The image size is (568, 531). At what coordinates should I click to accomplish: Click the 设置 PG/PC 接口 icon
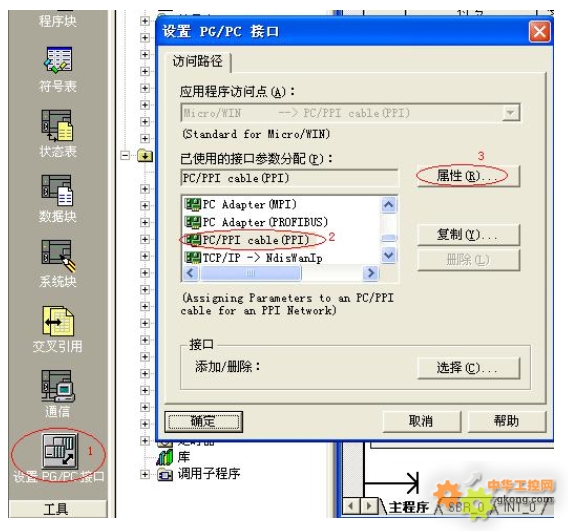coord(60,451)
